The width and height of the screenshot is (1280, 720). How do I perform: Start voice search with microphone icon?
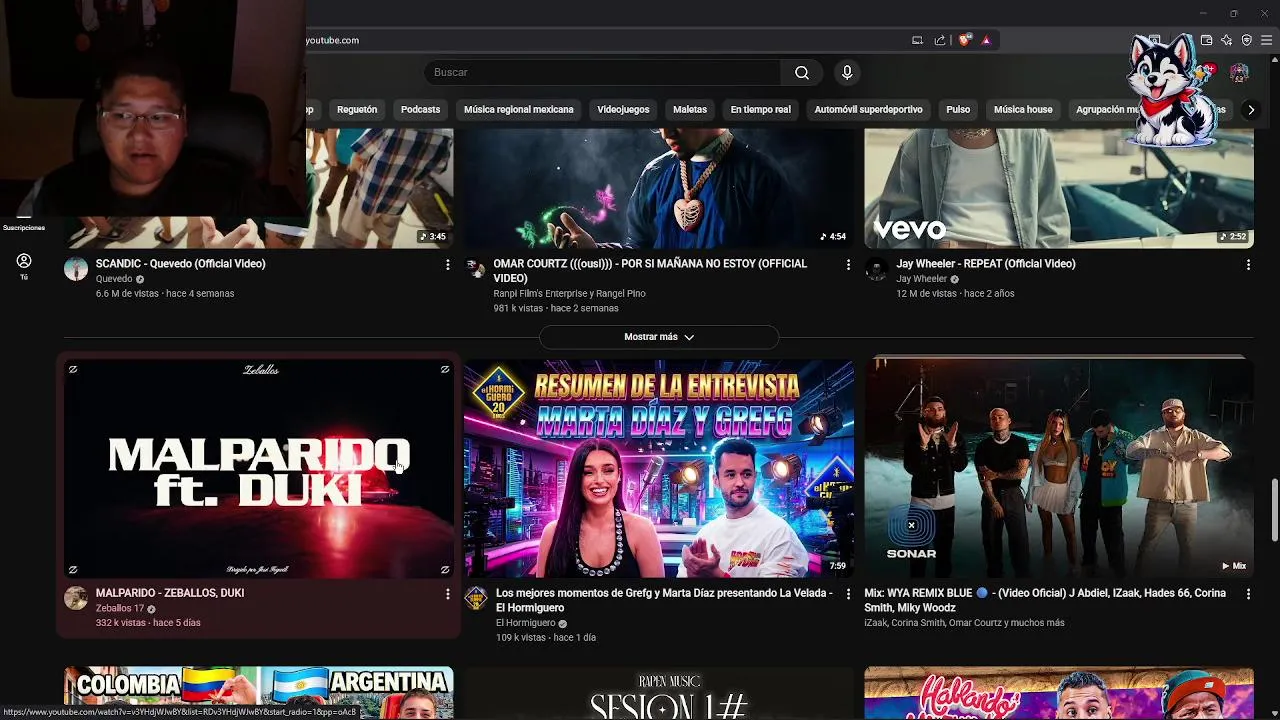[x=847, y=72]
